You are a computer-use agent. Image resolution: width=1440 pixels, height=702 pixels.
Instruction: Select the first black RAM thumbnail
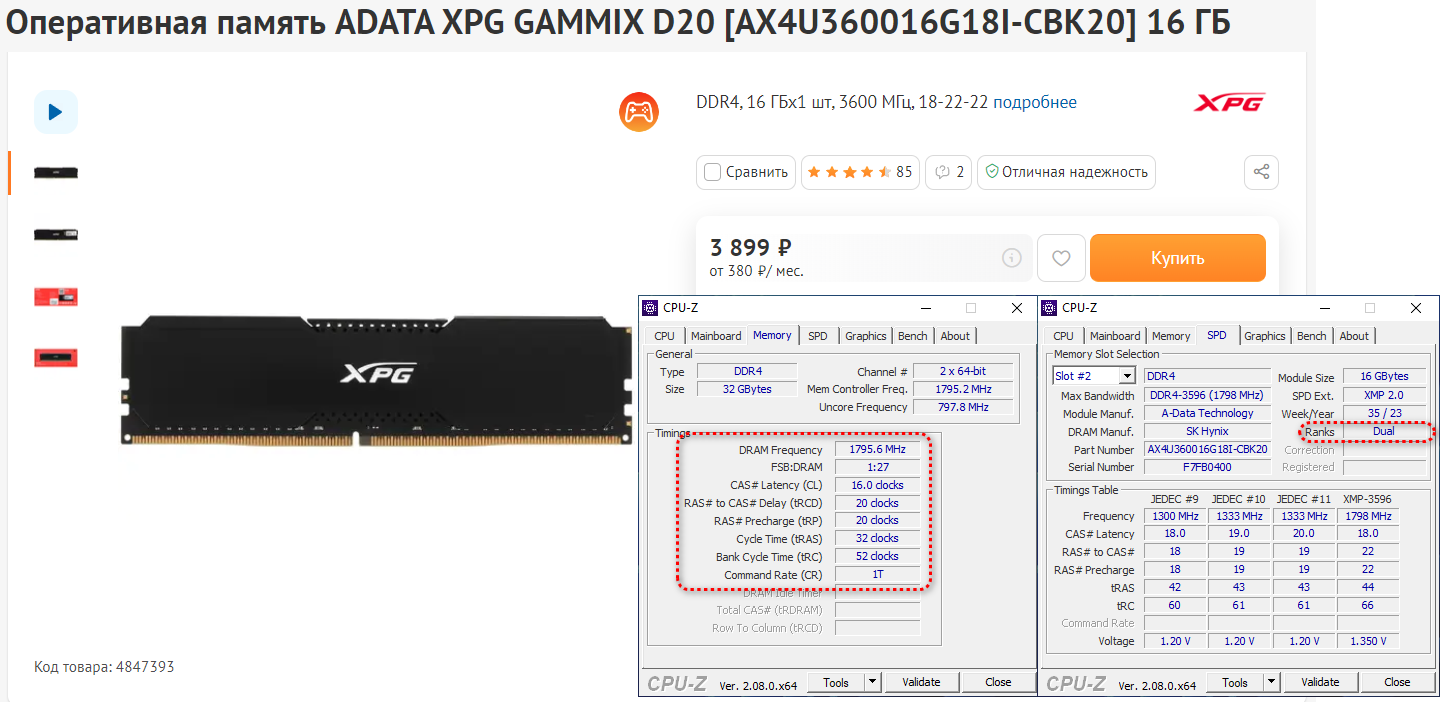56,173
